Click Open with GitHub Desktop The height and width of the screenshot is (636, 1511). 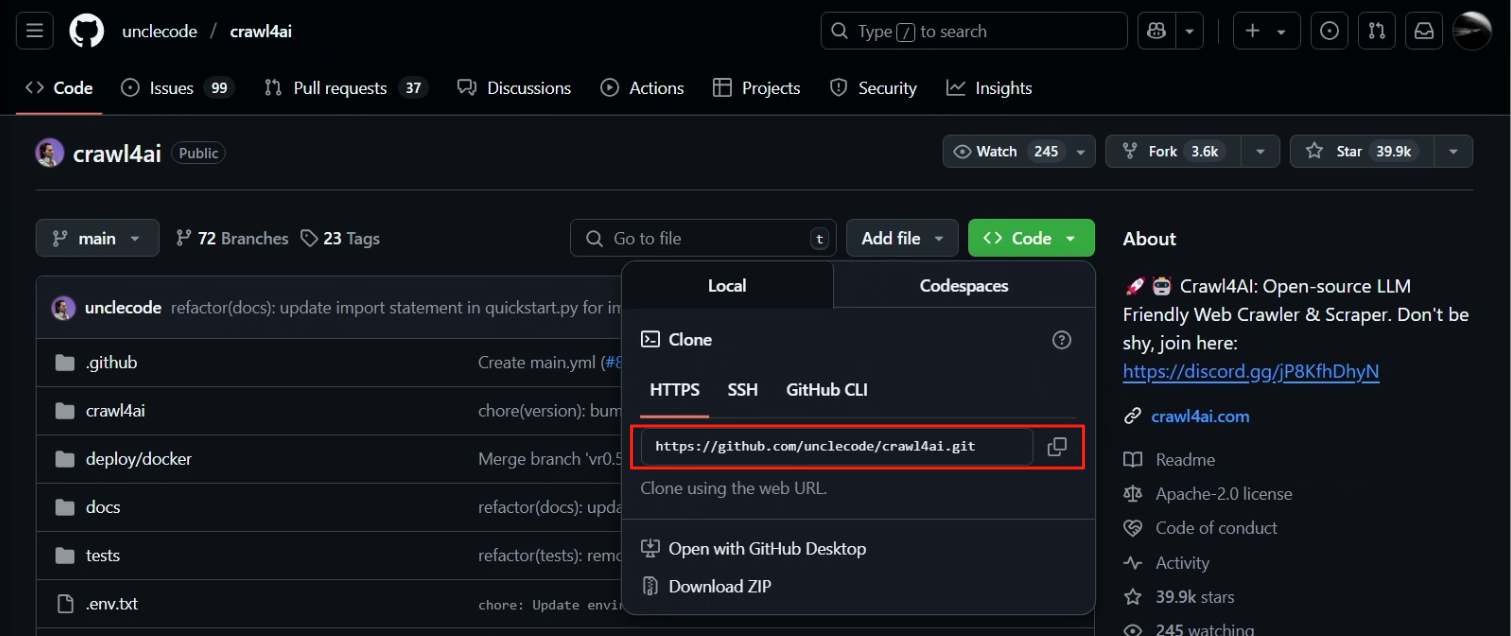point(753,548)
